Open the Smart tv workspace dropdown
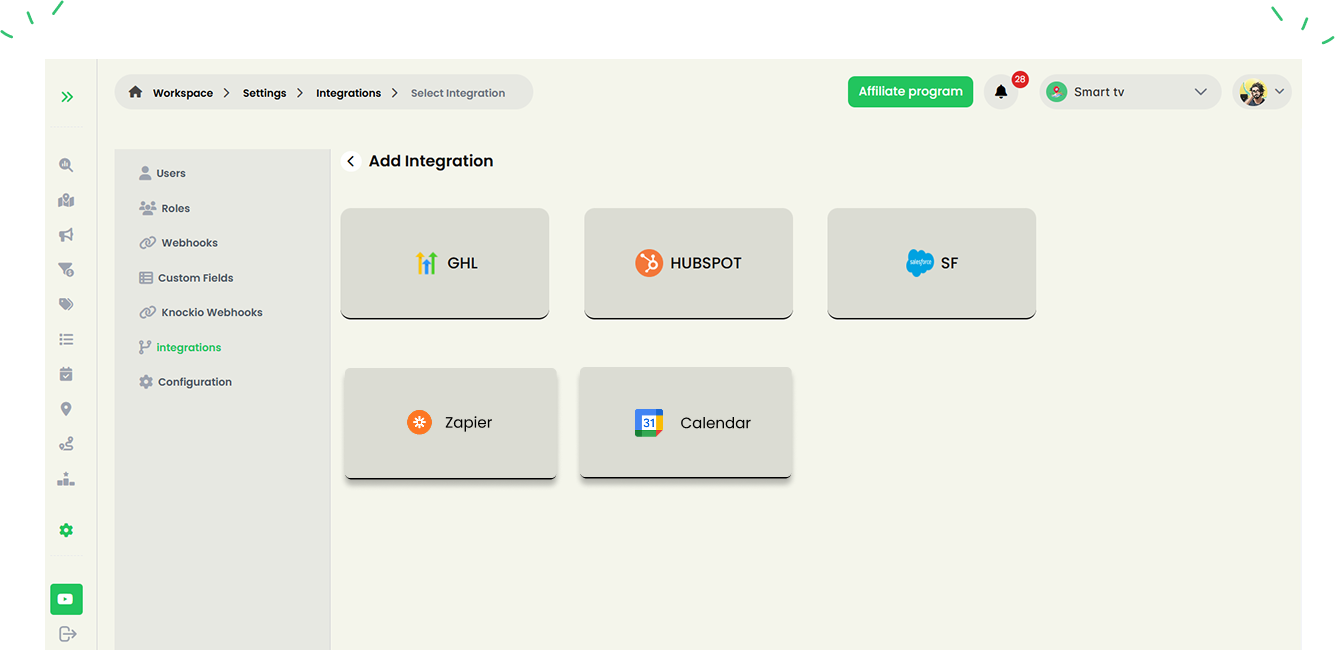Viewport: 1335px width, 650px height. click(1130, 92)
